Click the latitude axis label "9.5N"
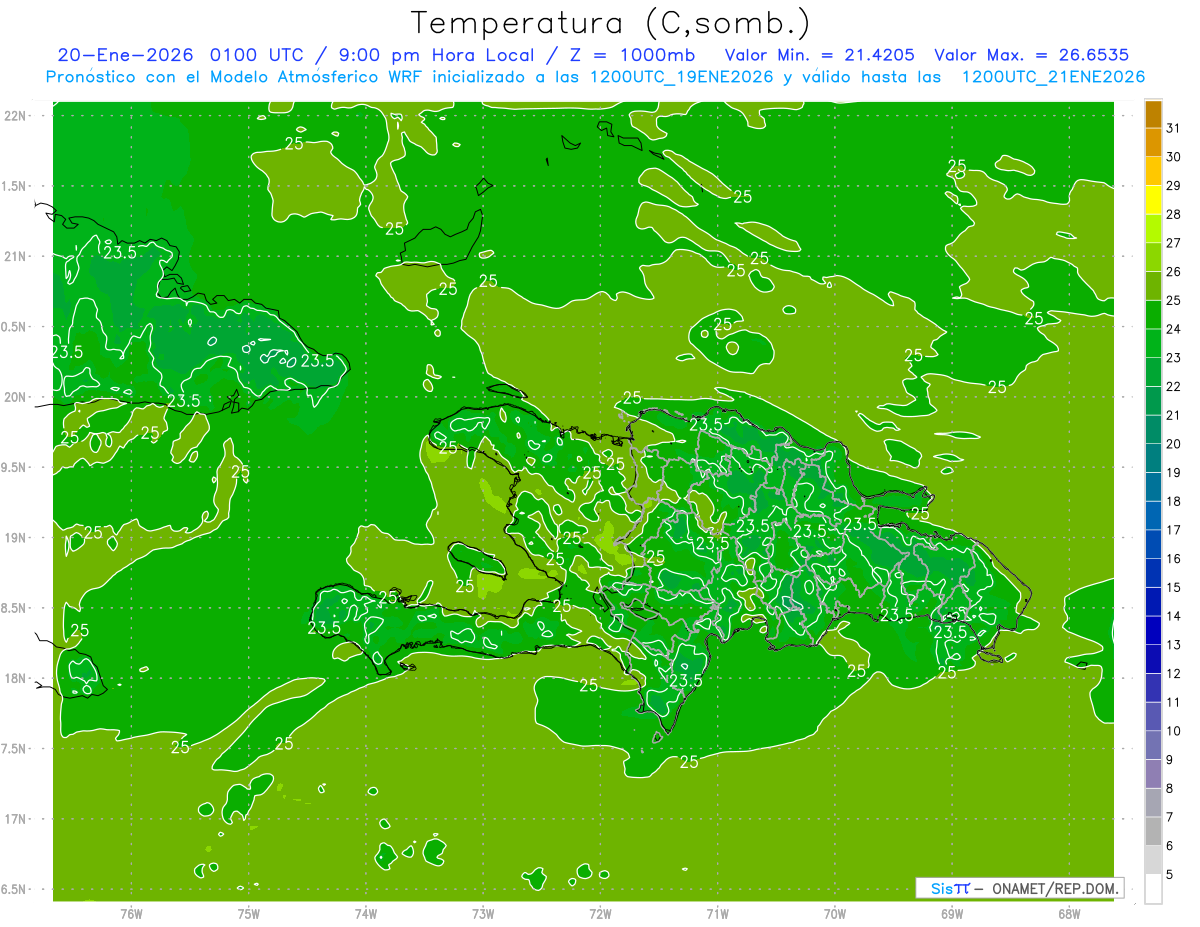Screen dimensions: 1200x927 tap(15, 468)
